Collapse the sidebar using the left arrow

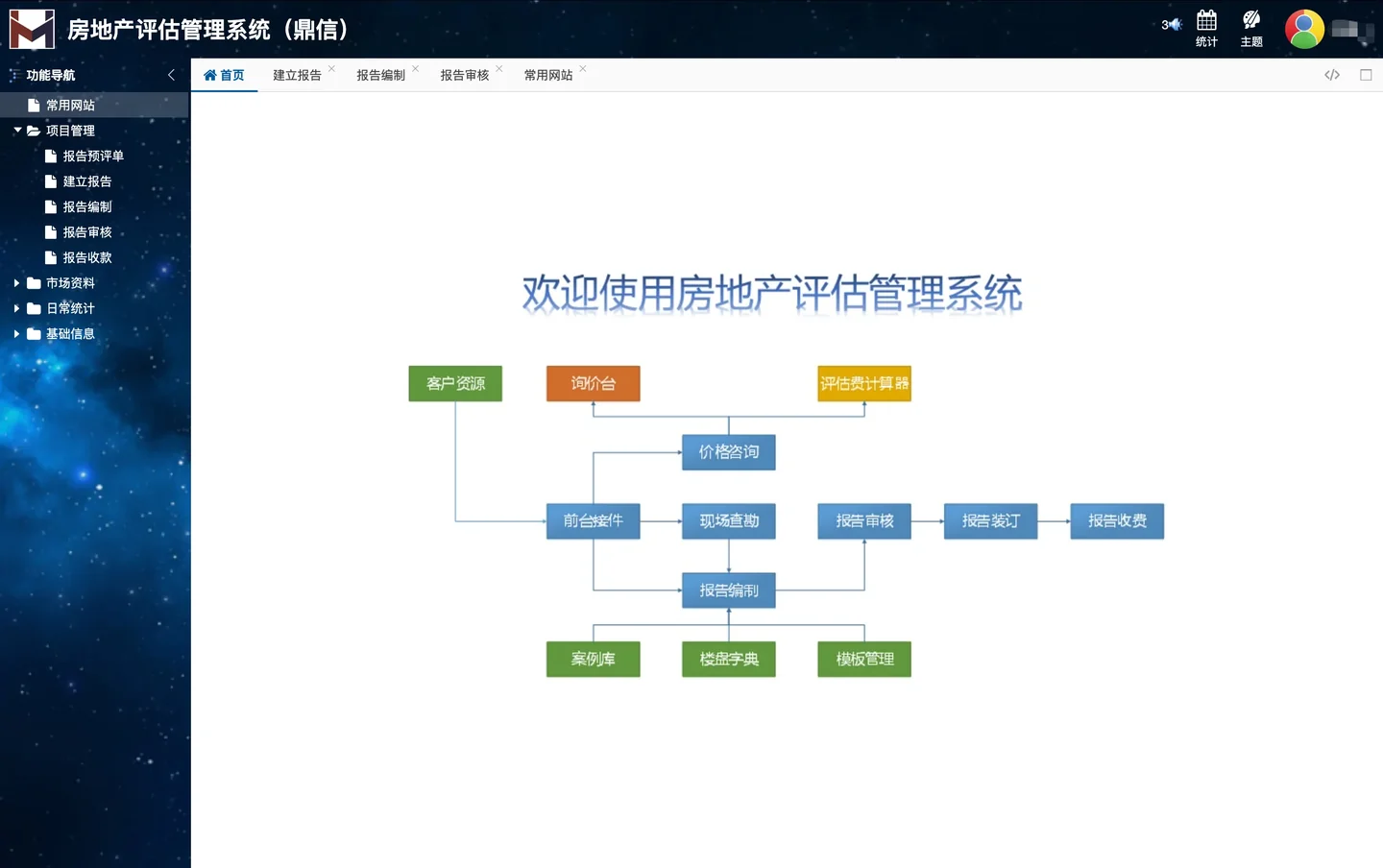pyautogui.click(x=171, y=74)
